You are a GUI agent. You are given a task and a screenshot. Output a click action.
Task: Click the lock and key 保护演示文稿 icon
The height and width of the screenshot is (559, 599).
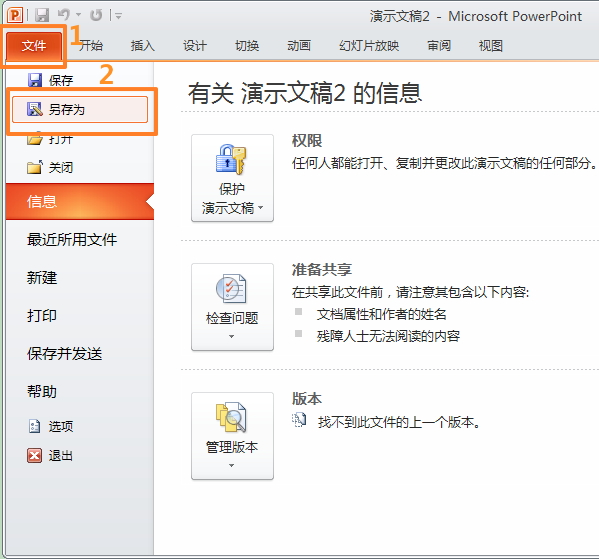coord(231,159)
